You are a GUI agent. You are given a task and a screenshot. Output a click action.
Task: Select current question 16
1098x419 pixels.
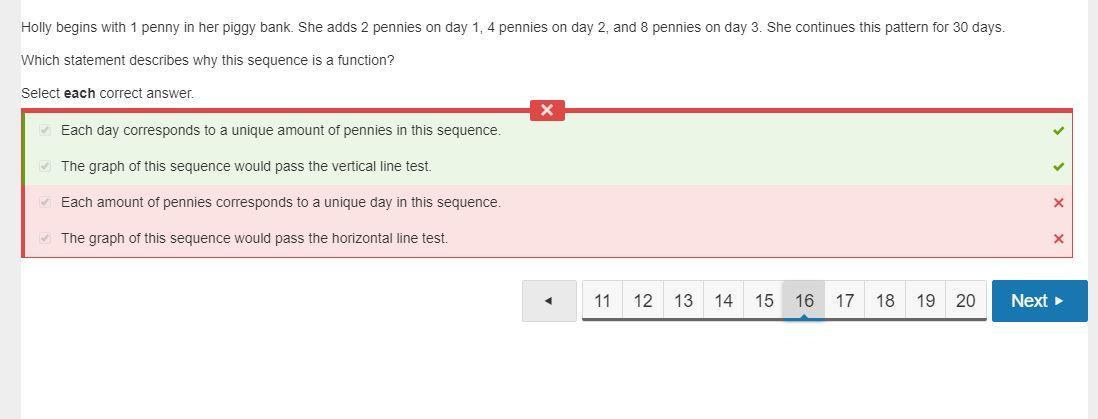coord(804,301)
